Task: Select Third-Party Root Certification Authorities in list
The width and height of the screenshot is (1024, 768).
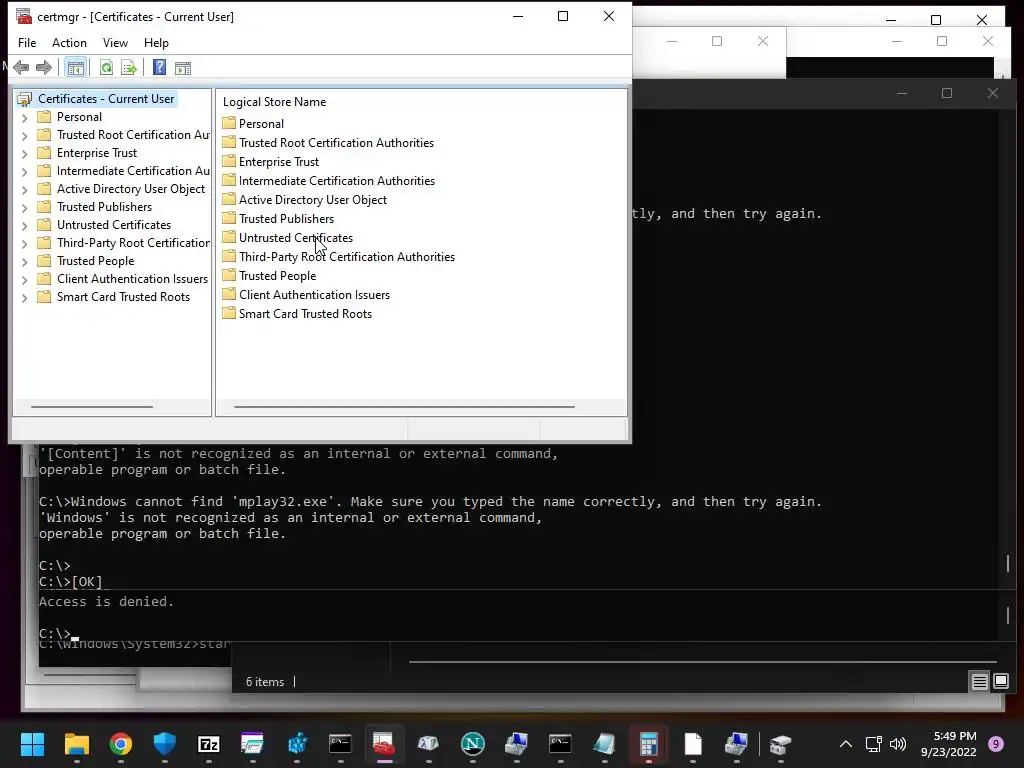Action: 347,256
